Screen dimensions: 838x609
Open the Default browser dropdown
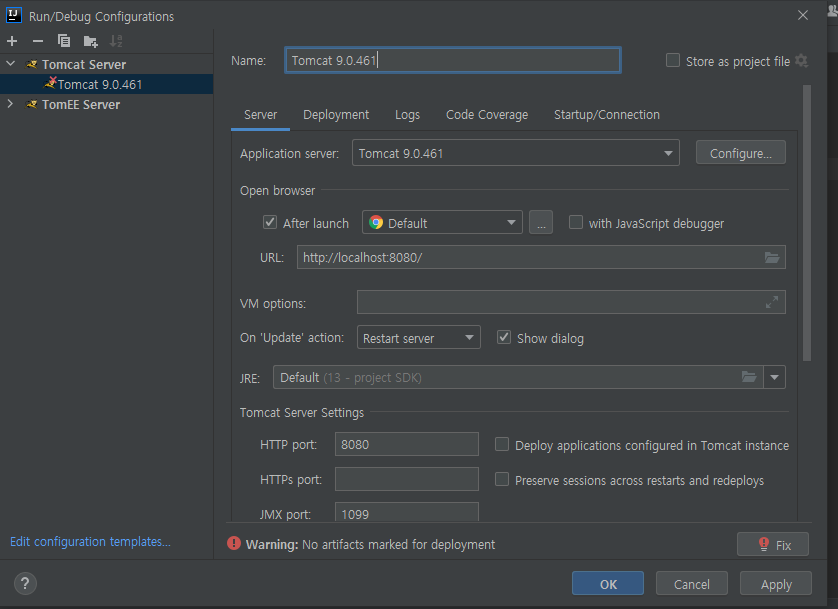coord(442,222)
